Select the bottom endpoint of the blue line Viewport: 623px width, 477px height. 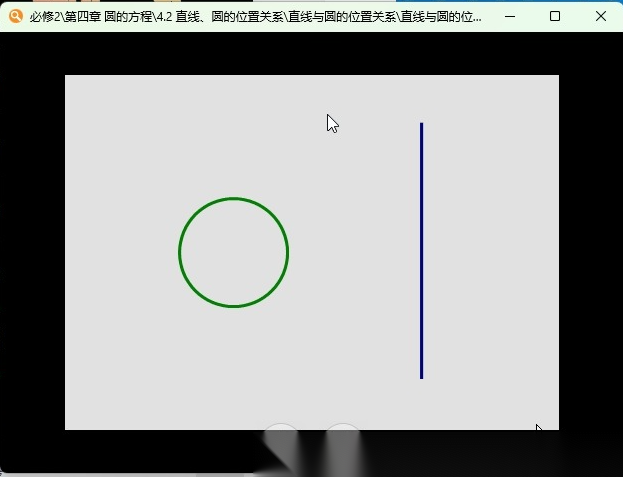click(421, 377)
